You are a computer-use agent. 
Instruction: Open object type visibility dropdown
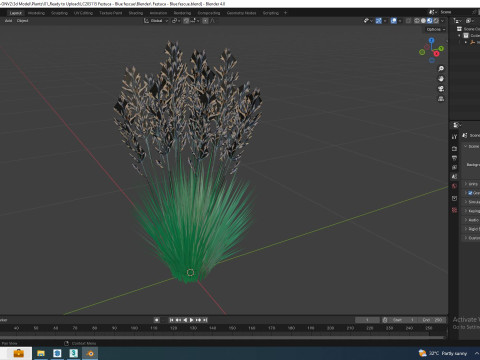click(368, 21)
